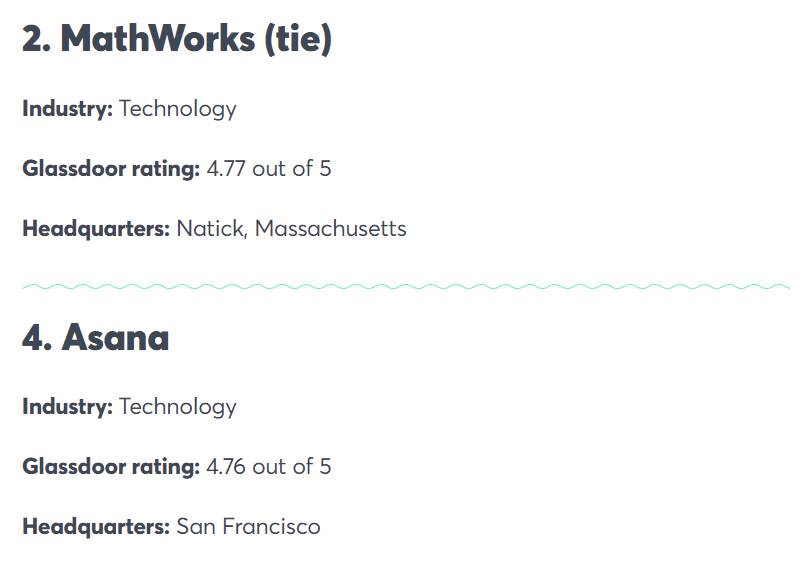
Task: Click the word Asana in the heading
Action: tap(115, 338)
